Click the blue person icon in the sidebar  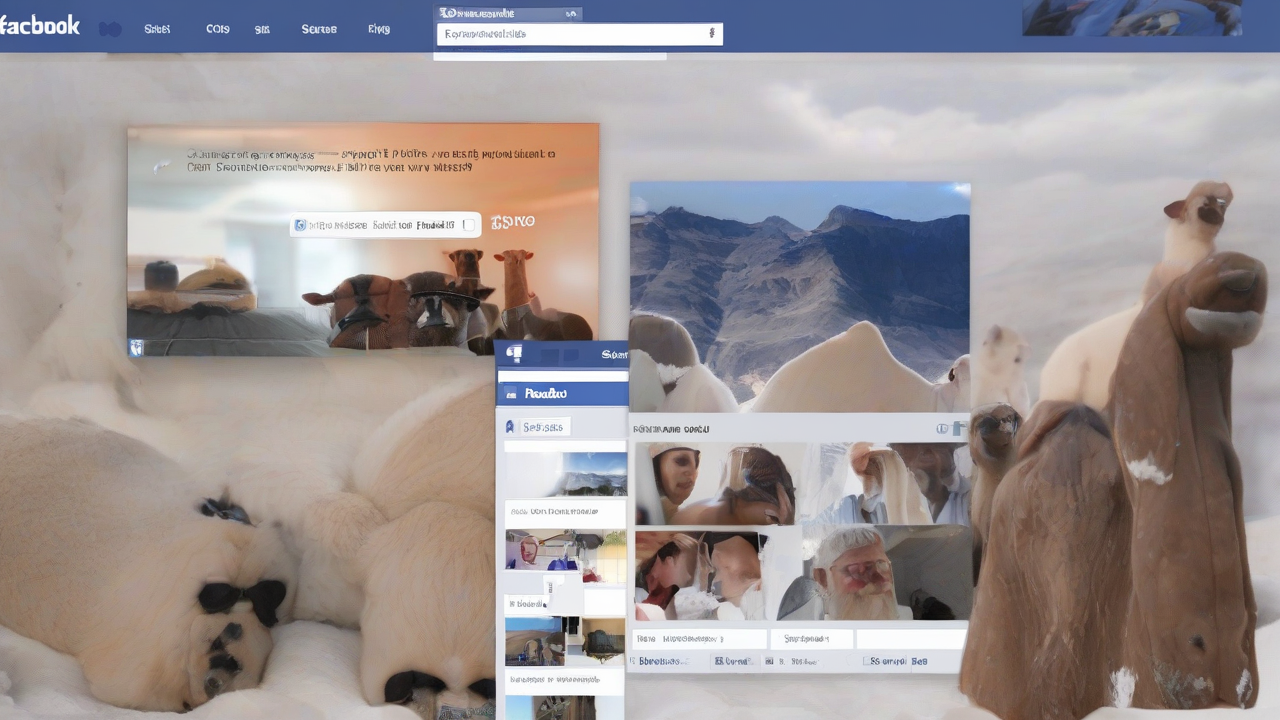click(510, 427)
